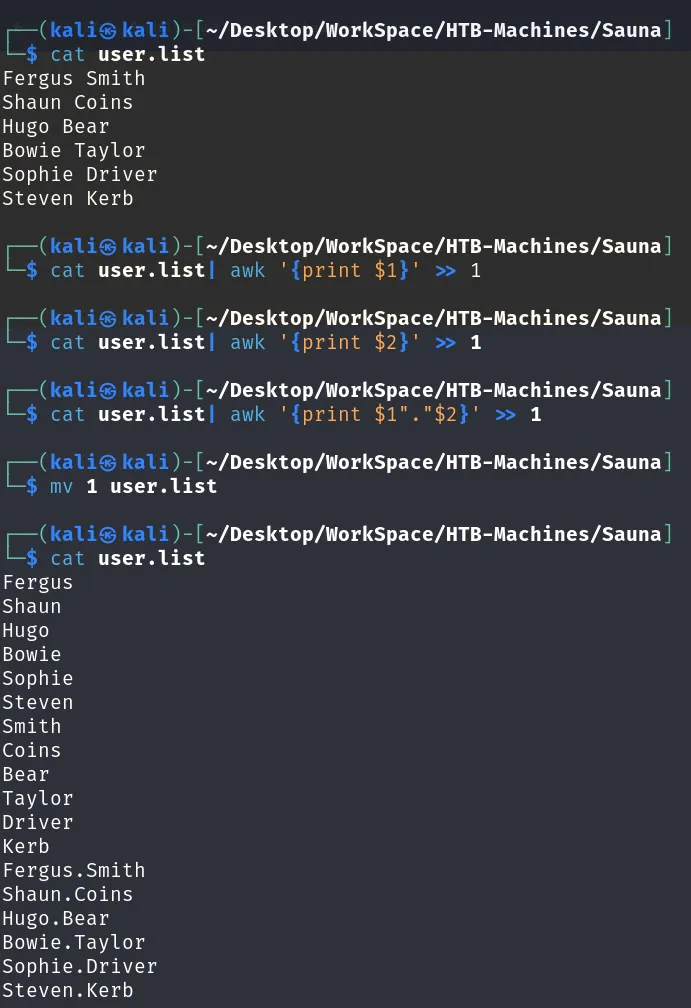This screenshot has width=691, height=1008.
Task: Click the 'Bowie.Taylor' output line
Action: (x=74, y=942)
